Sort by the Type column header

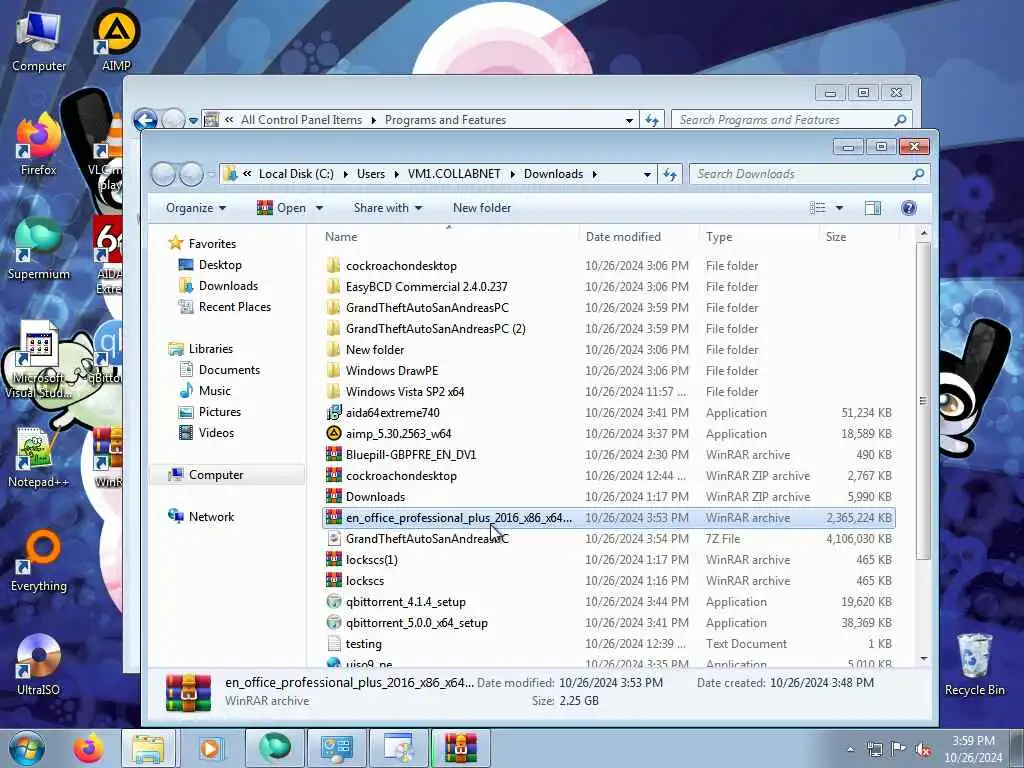[x=758, y=236]
